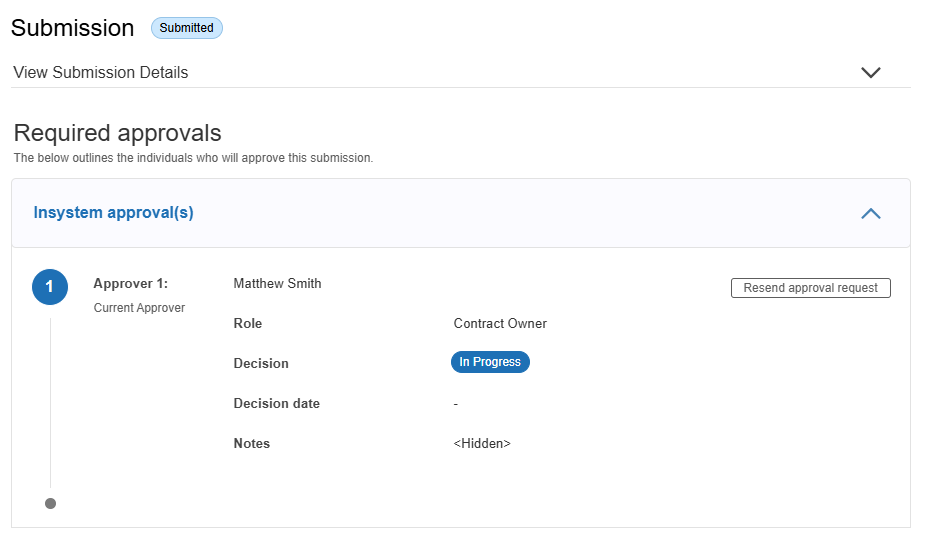Collapse Insystem approval(s) using up chevron
Screen dimensions: 926x535
pos(870,213)
